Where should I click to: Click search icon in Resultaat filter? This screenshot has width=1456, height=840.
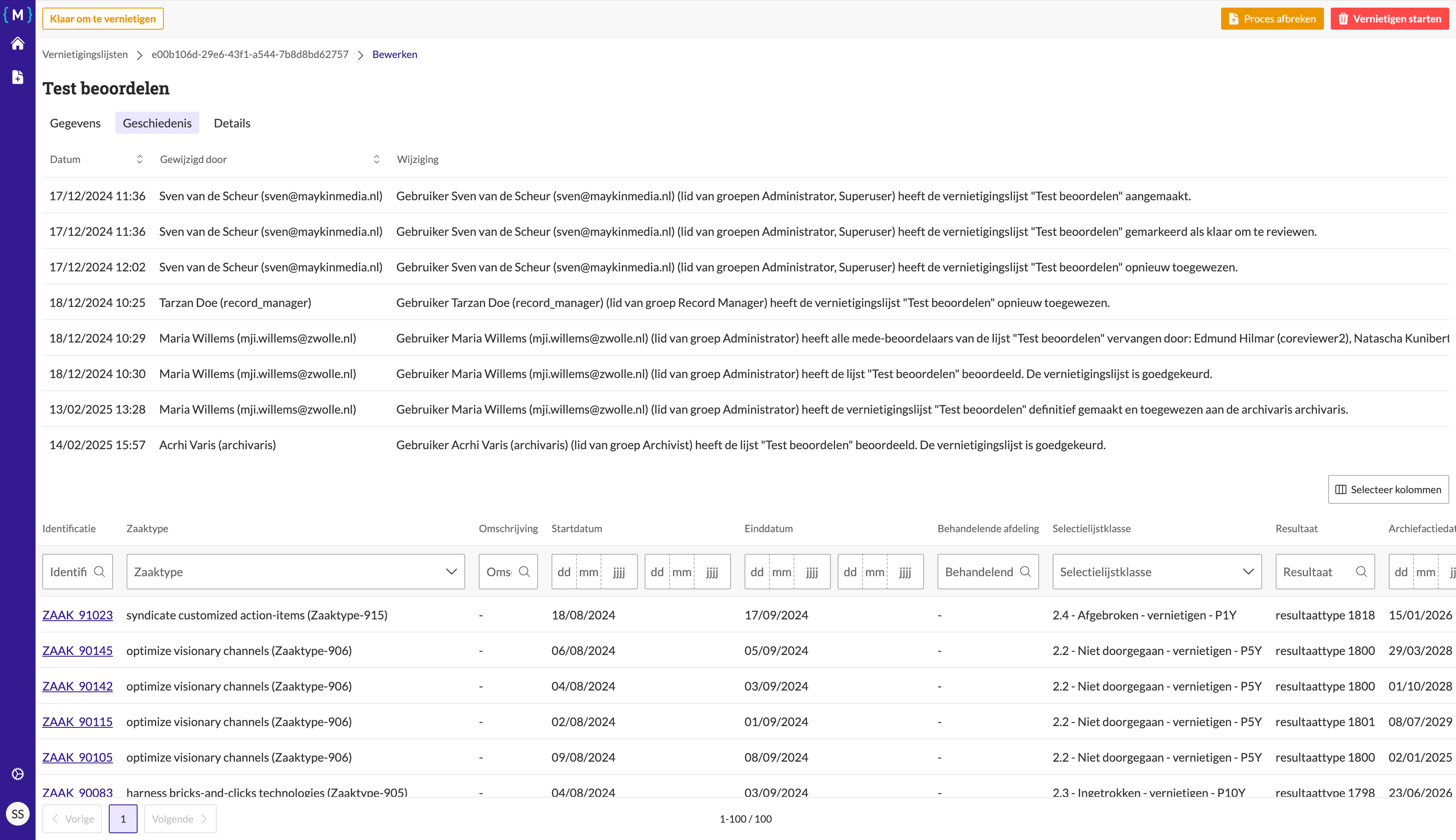point(1362,571)
